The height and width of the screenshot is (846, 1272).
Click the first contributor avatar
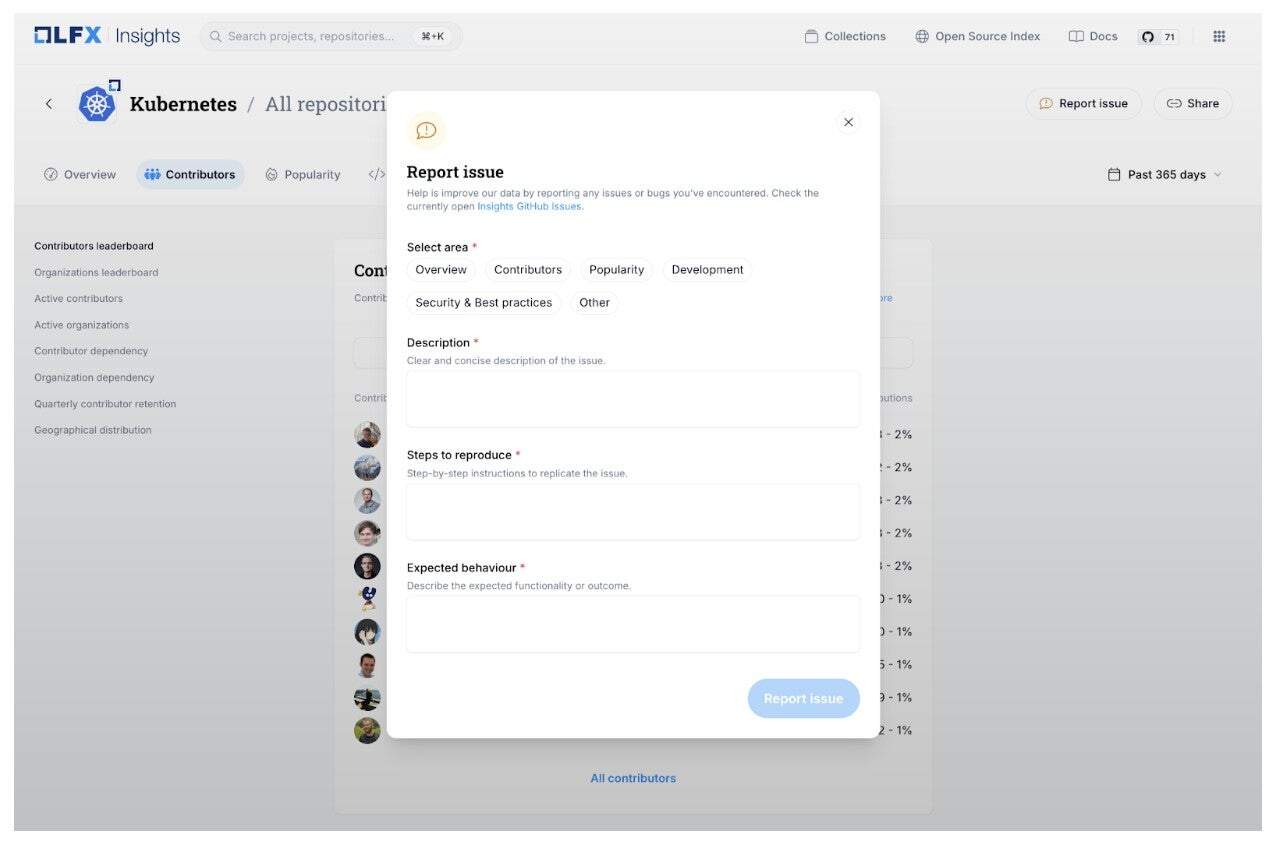[x=367, y=435]
